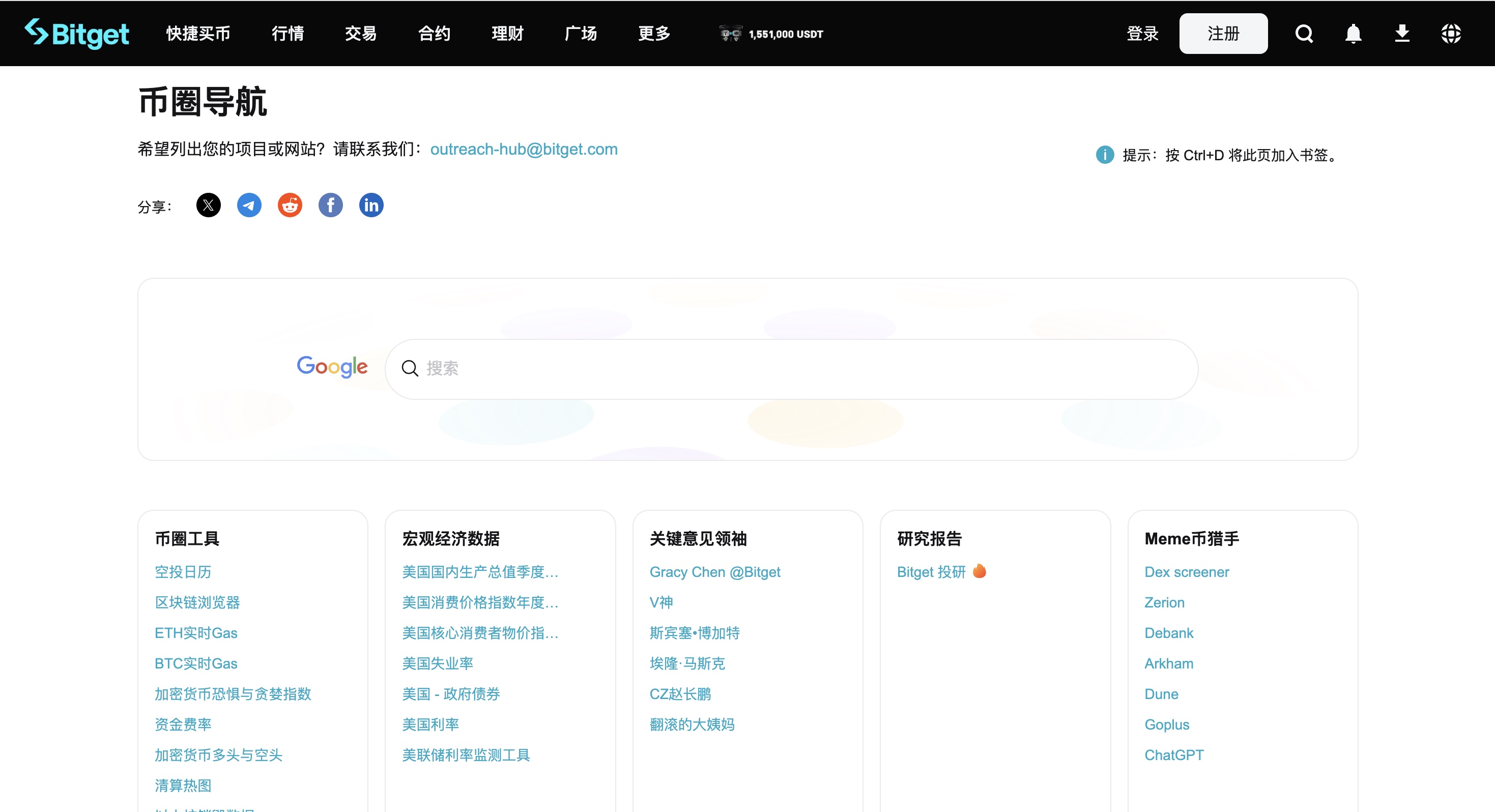Screen dimensions: 1495x812
Task: Open 清算热图 link
Action: point(183,786)
